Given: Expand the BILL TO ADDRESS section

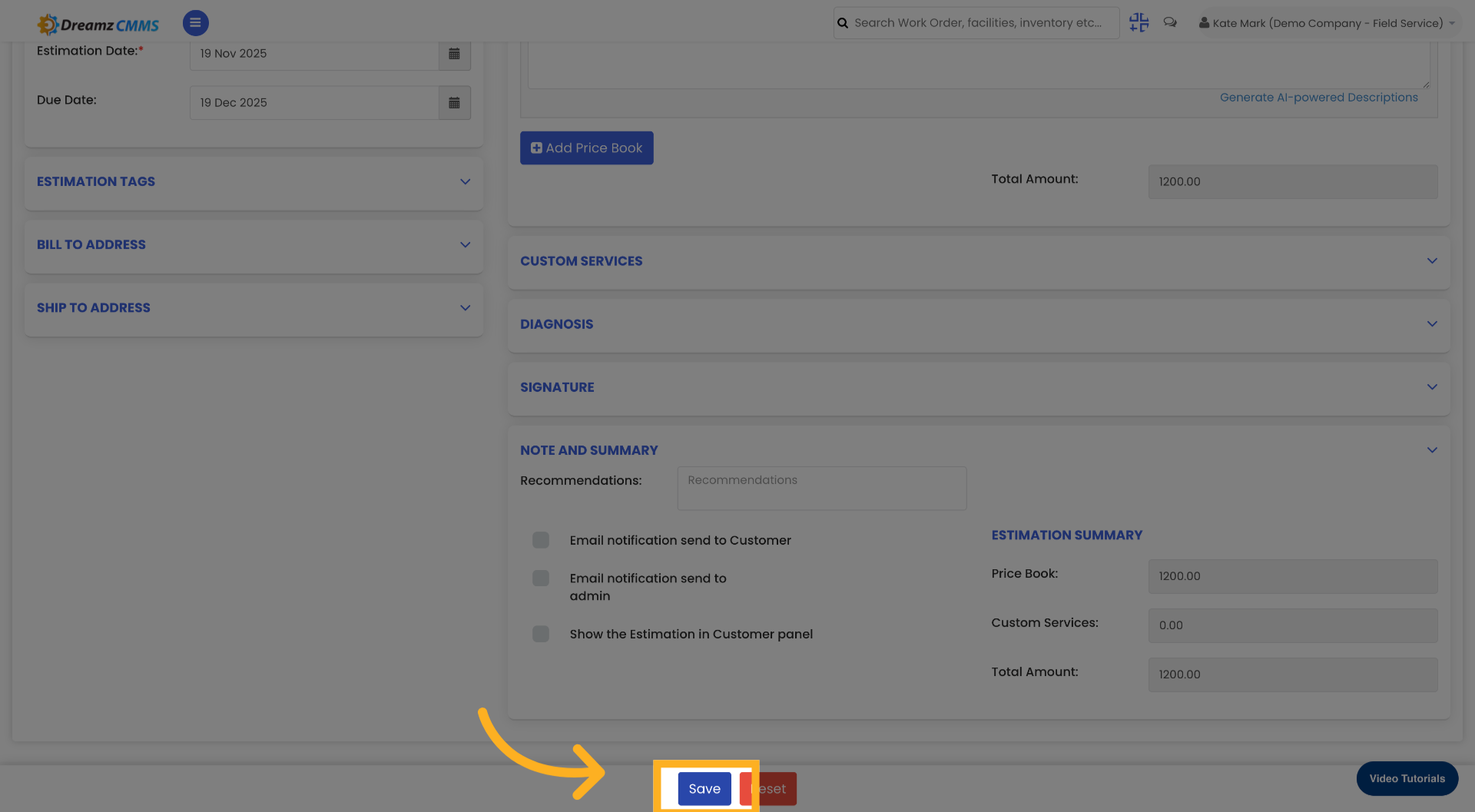Looking at the screenshot, I should click(x=465, y=244).
